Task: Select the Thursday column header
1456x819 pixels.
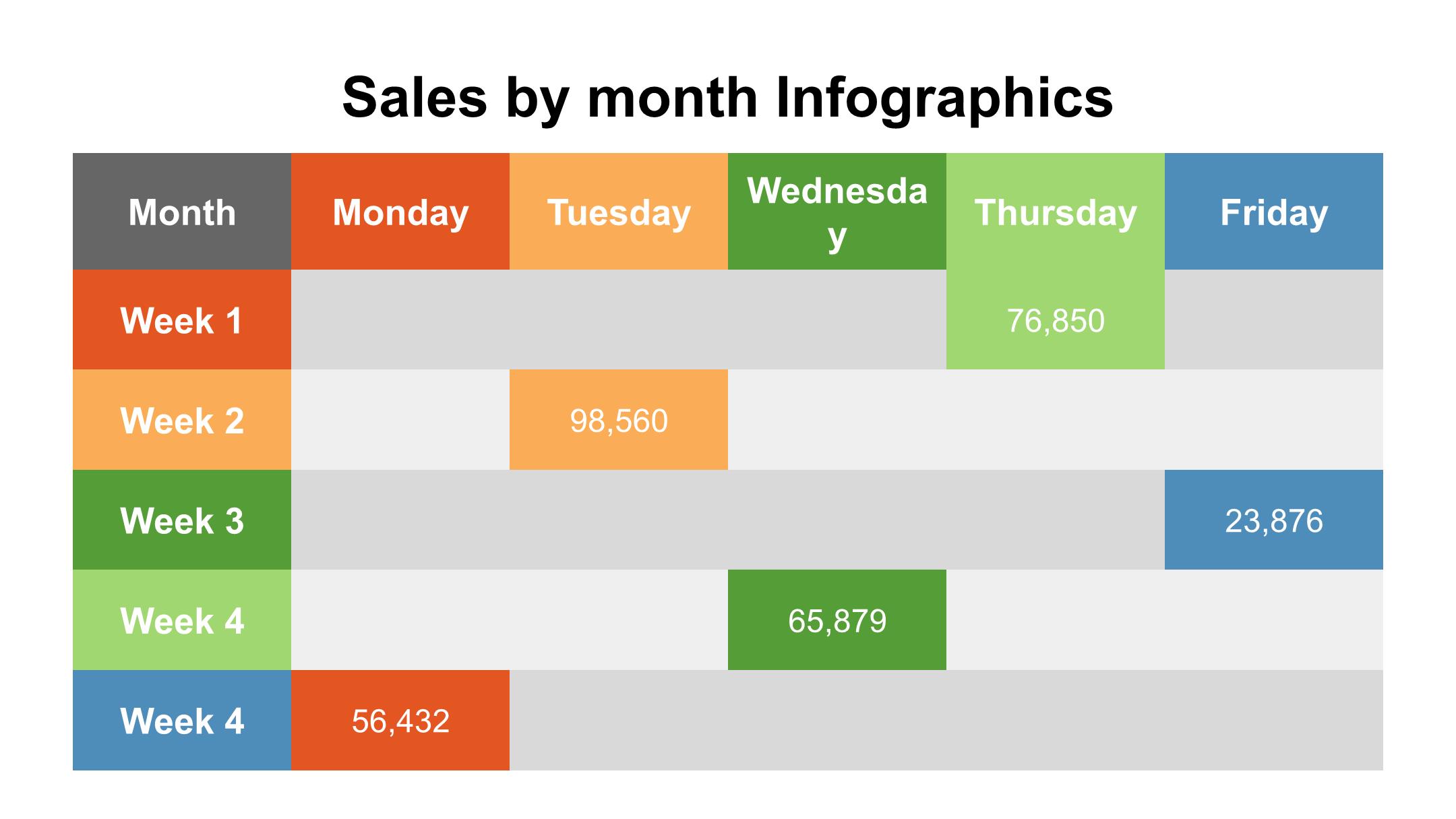Action: 1056,212
